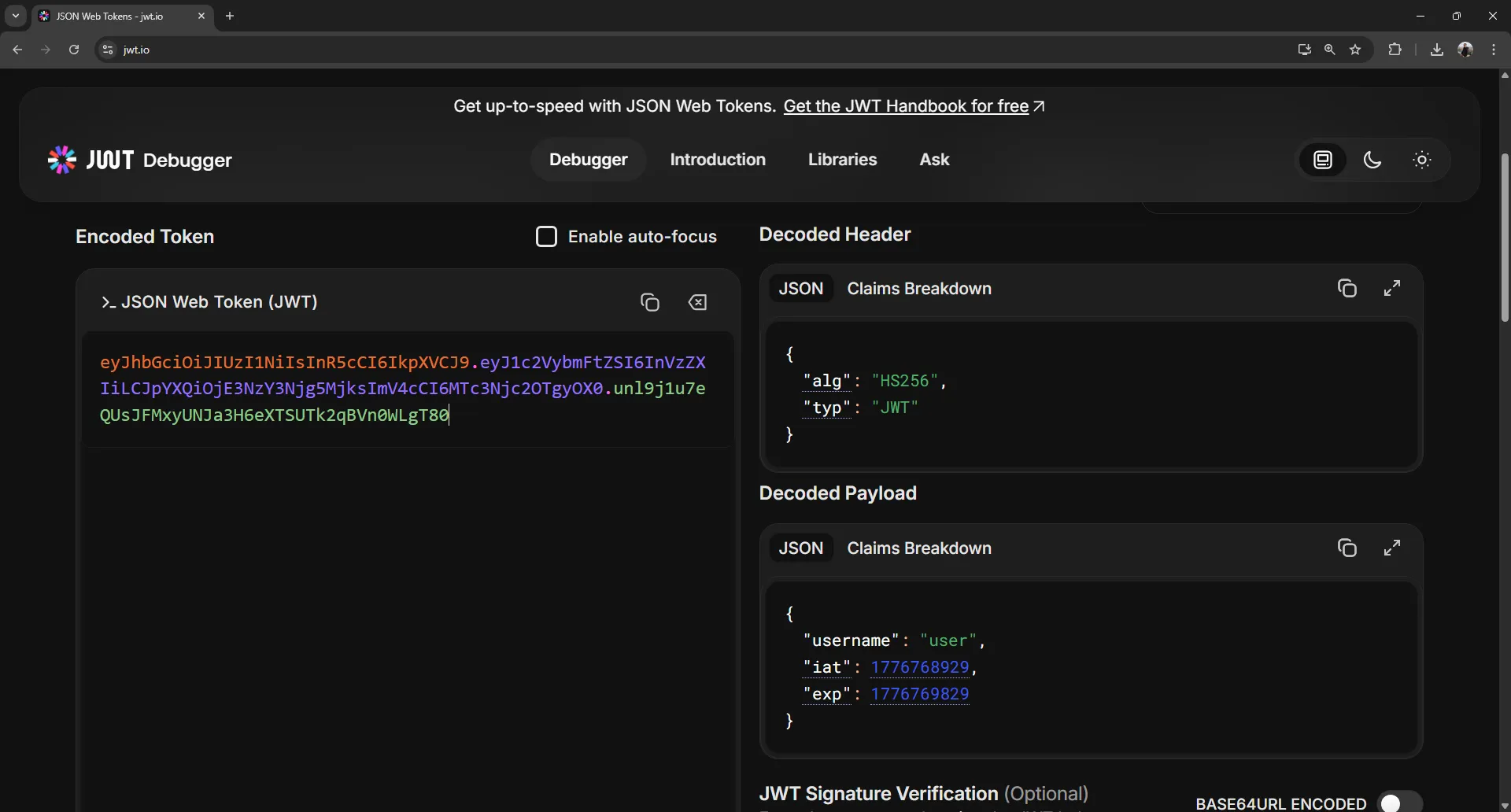Enable the auto-focus checkbox
Image resolution: width=1511 pixels, height=812 pixels.
click(x=547, y=236)
